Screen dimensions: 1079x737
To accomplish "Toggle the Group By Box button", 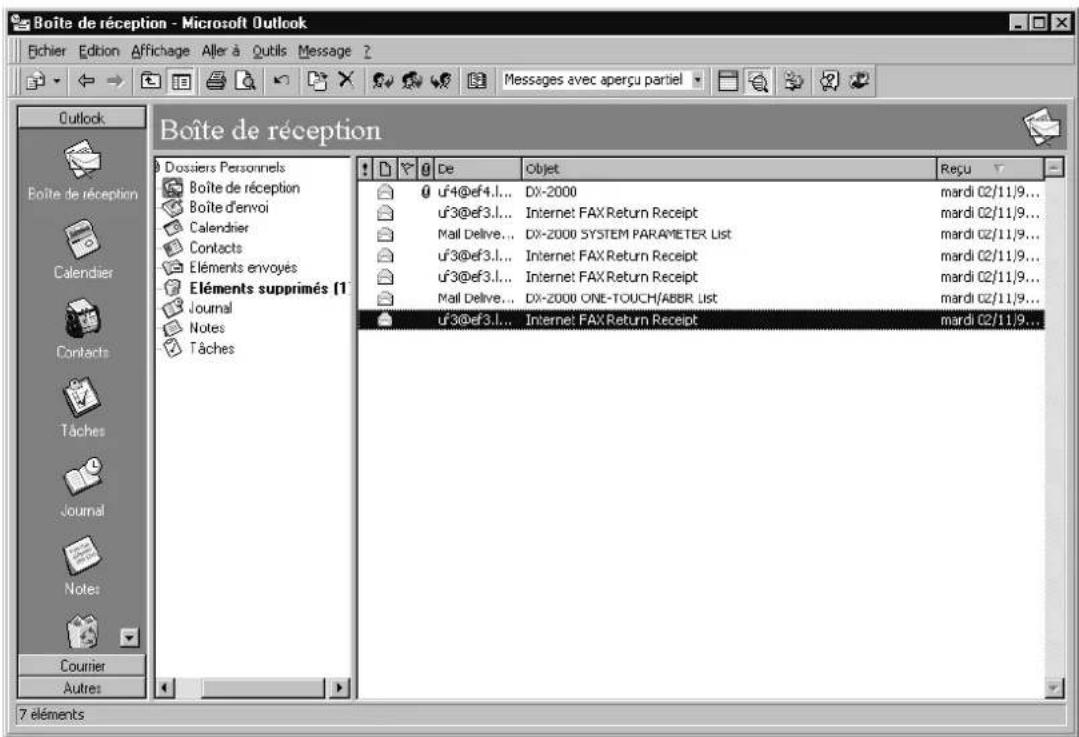I will pos(728,81).
